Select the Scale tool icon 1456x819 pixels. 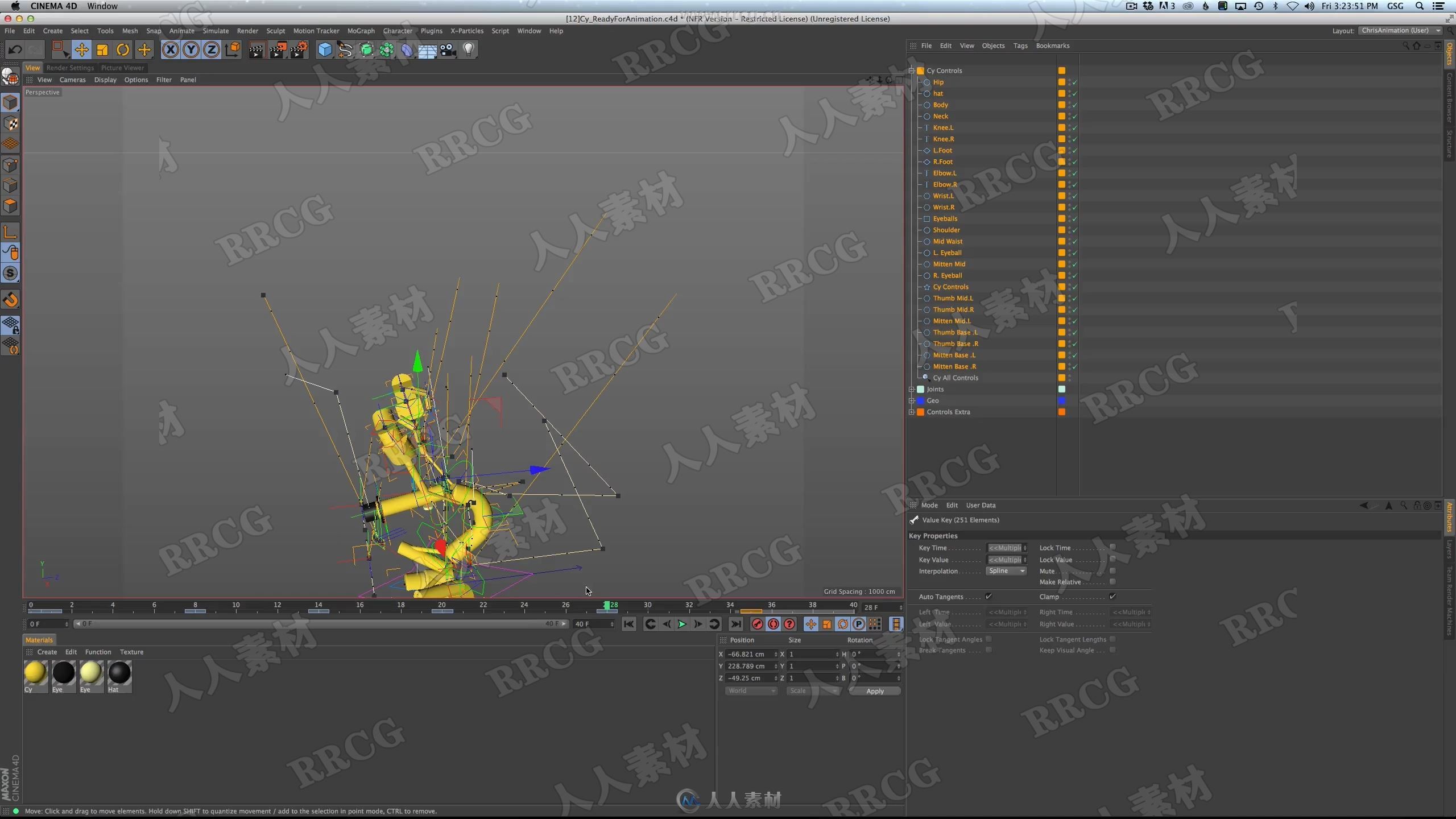tap(102, 50)
